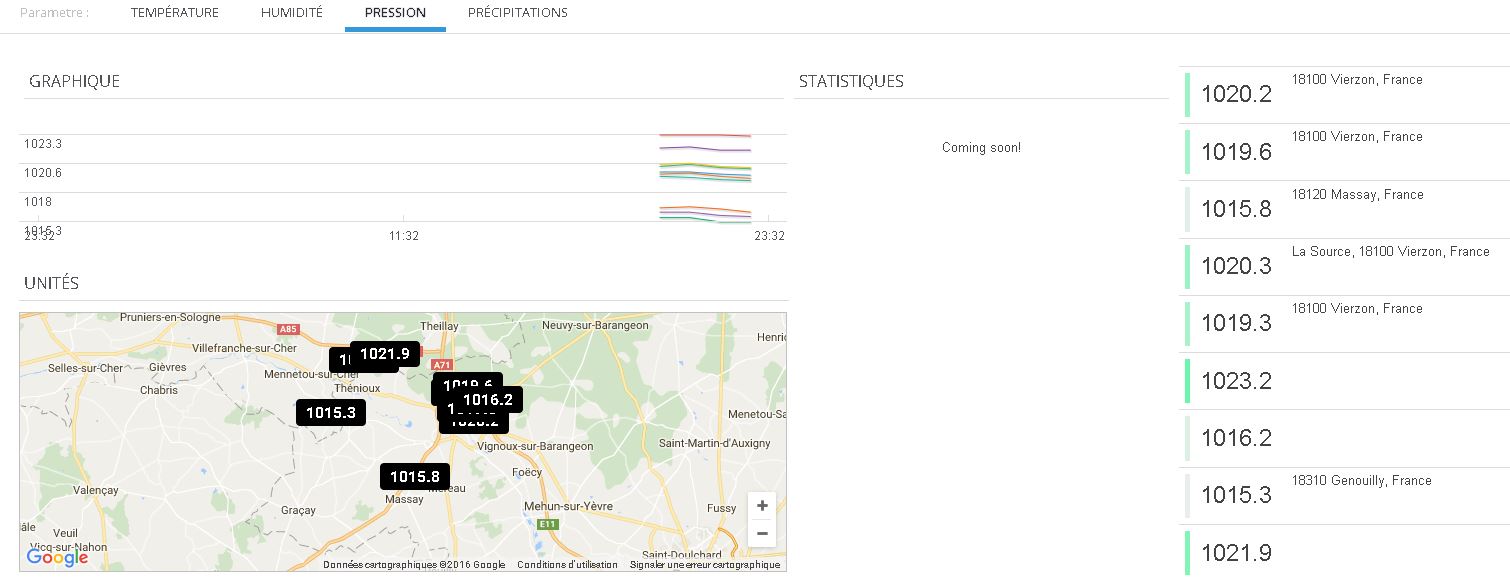The width and height of the screenshot is (1510, 578).
Task: Click the 23:32 end point on graph
Action: click(x=768, y=236)
